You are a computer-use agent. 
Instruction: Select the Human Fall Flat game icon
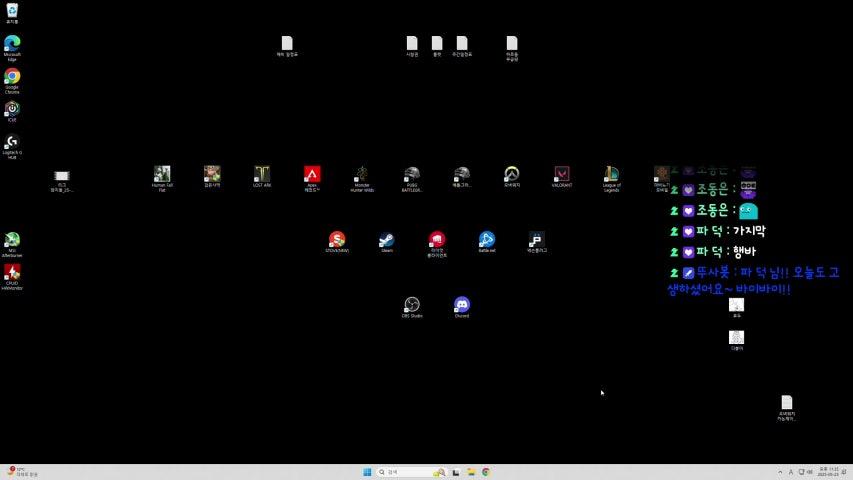(162, 179)
